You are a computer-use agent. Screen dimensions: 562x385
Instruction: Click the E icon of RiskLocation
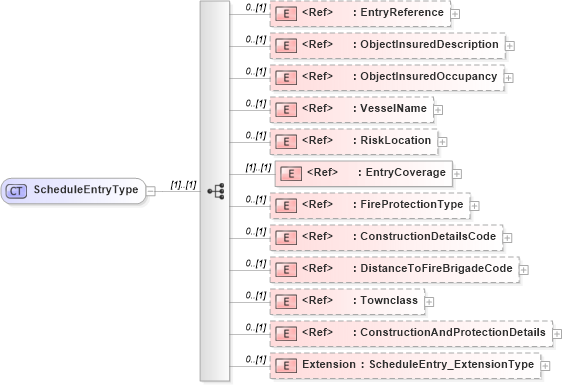click(286, 142)
